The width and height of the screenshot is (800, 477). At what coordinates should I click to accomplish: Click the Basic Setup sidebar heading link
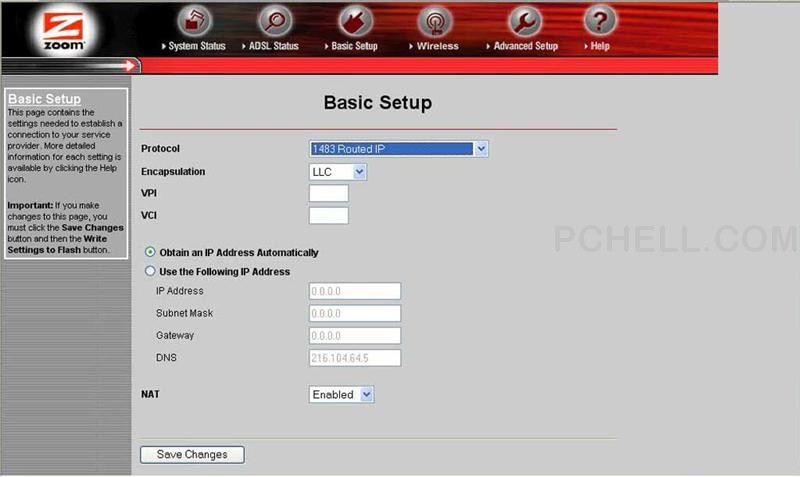click(x=44, y=100)
